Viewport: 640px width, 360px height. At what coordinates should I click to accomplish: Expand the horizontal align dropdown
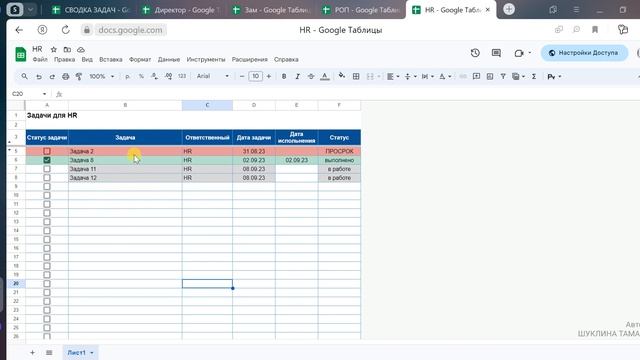[x=398, y=76]
